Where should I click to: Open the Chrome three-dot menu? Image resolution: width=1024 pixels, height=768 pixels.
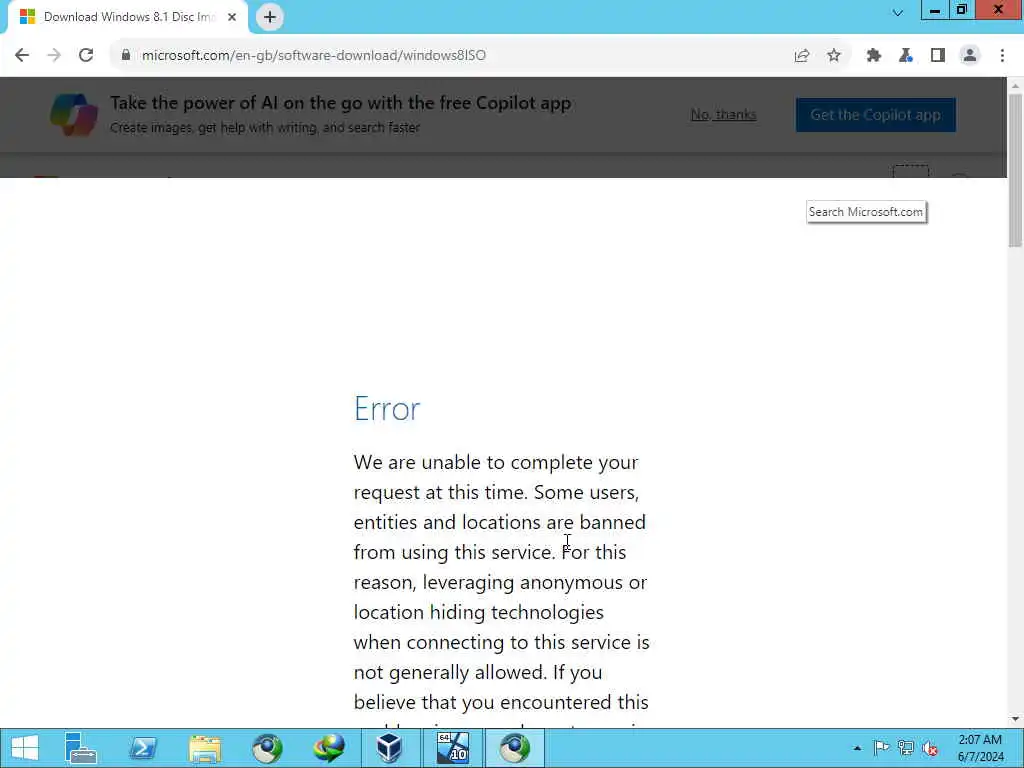1002,56
